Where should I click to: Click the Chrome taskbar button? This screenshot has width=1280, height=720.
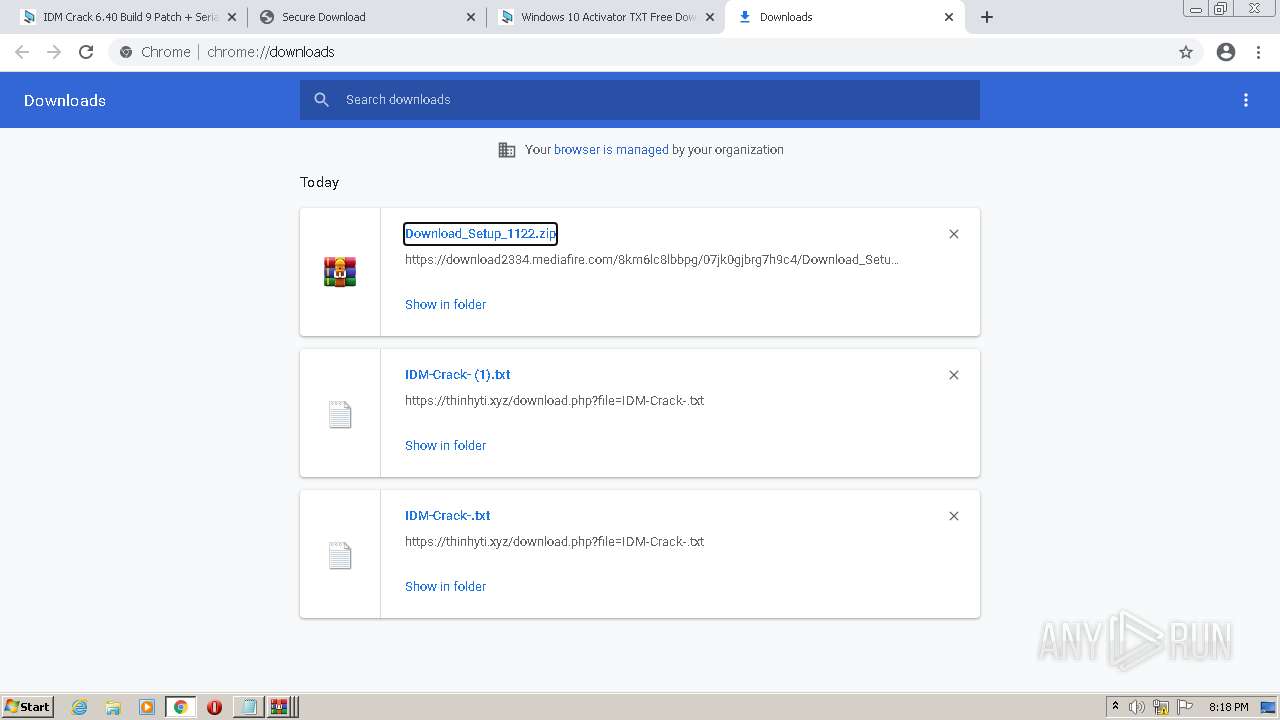point(181,707)
